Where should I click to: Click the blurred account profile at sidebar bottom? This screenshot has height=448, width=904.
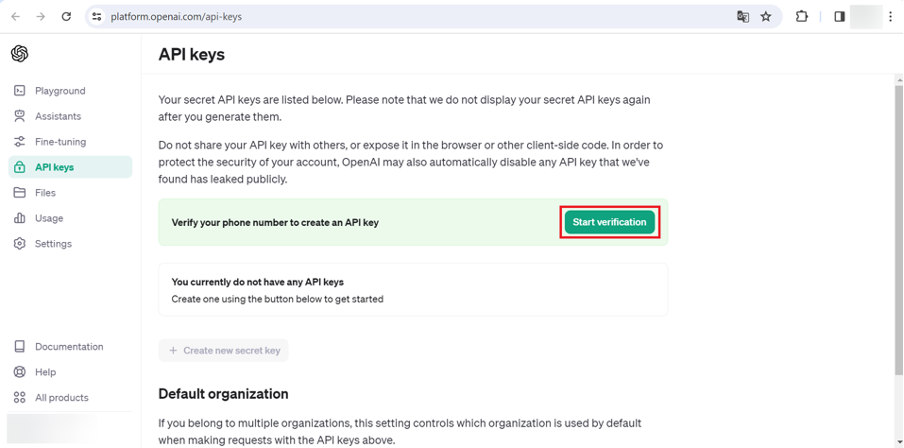(52, 430)
